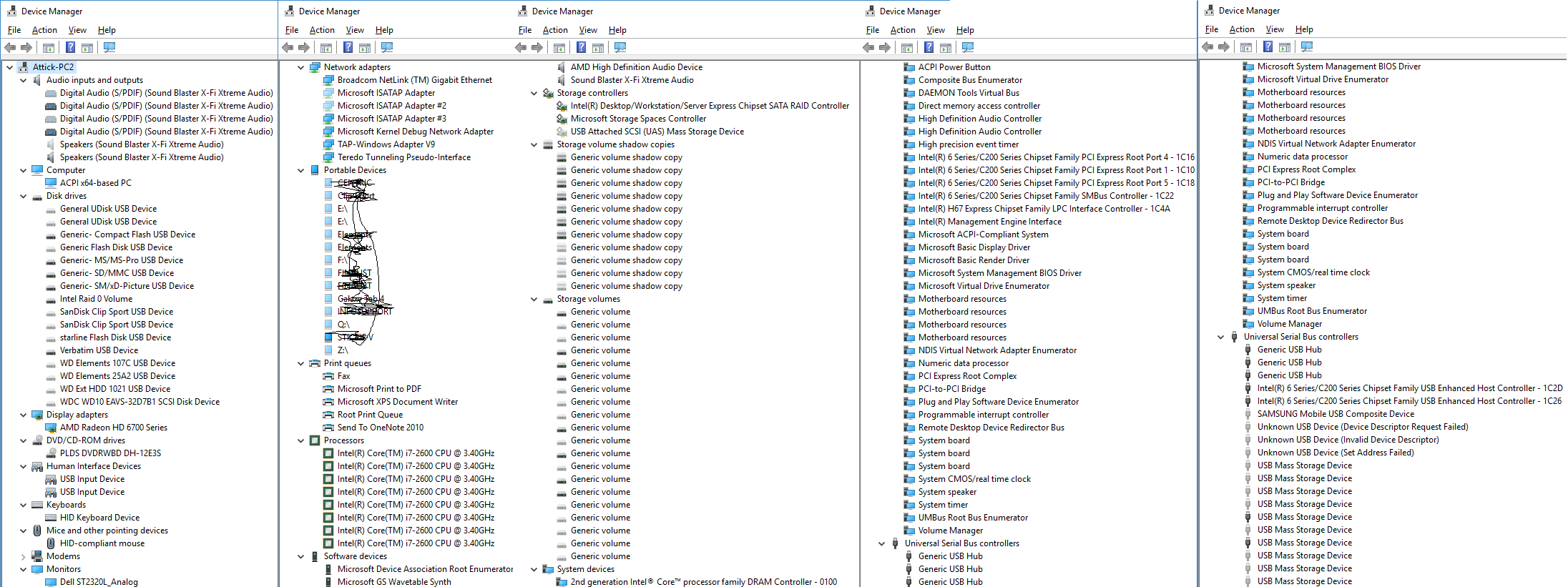Viewport: 1568px width, 587px height.
Task: Open the View menu in the ACPI Power Button window
Action: [936, 30]
